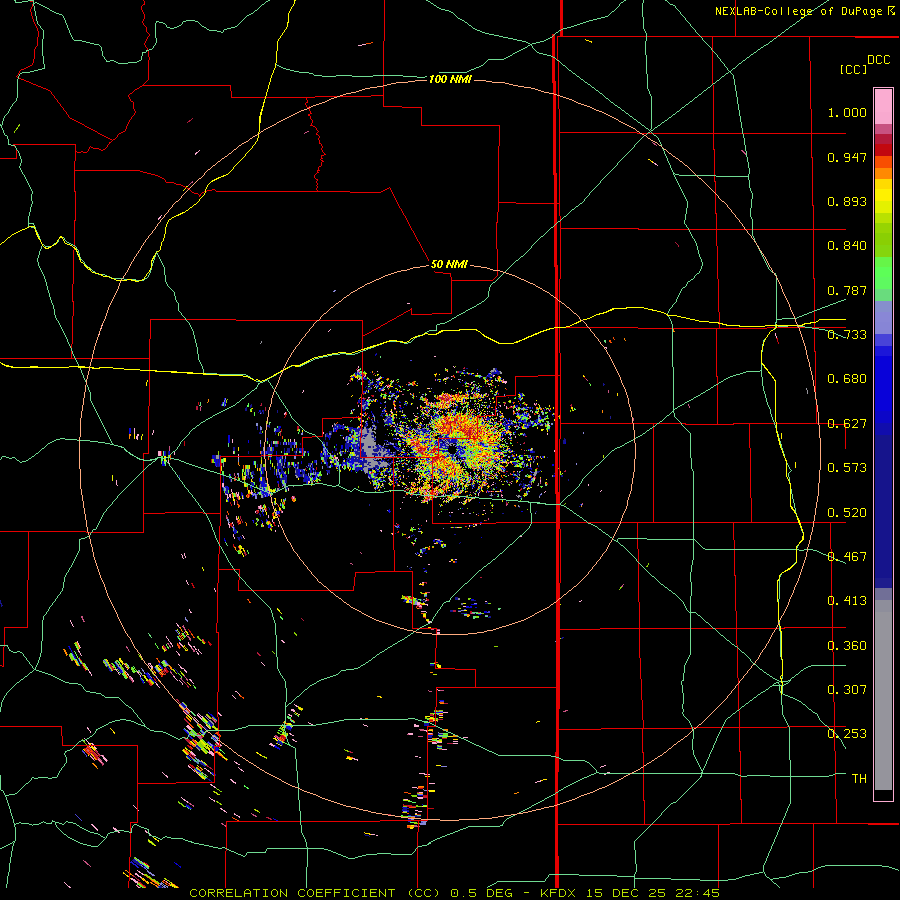Click the 0.680 scale value
The image size is (900, 900).
click(847, 379)
